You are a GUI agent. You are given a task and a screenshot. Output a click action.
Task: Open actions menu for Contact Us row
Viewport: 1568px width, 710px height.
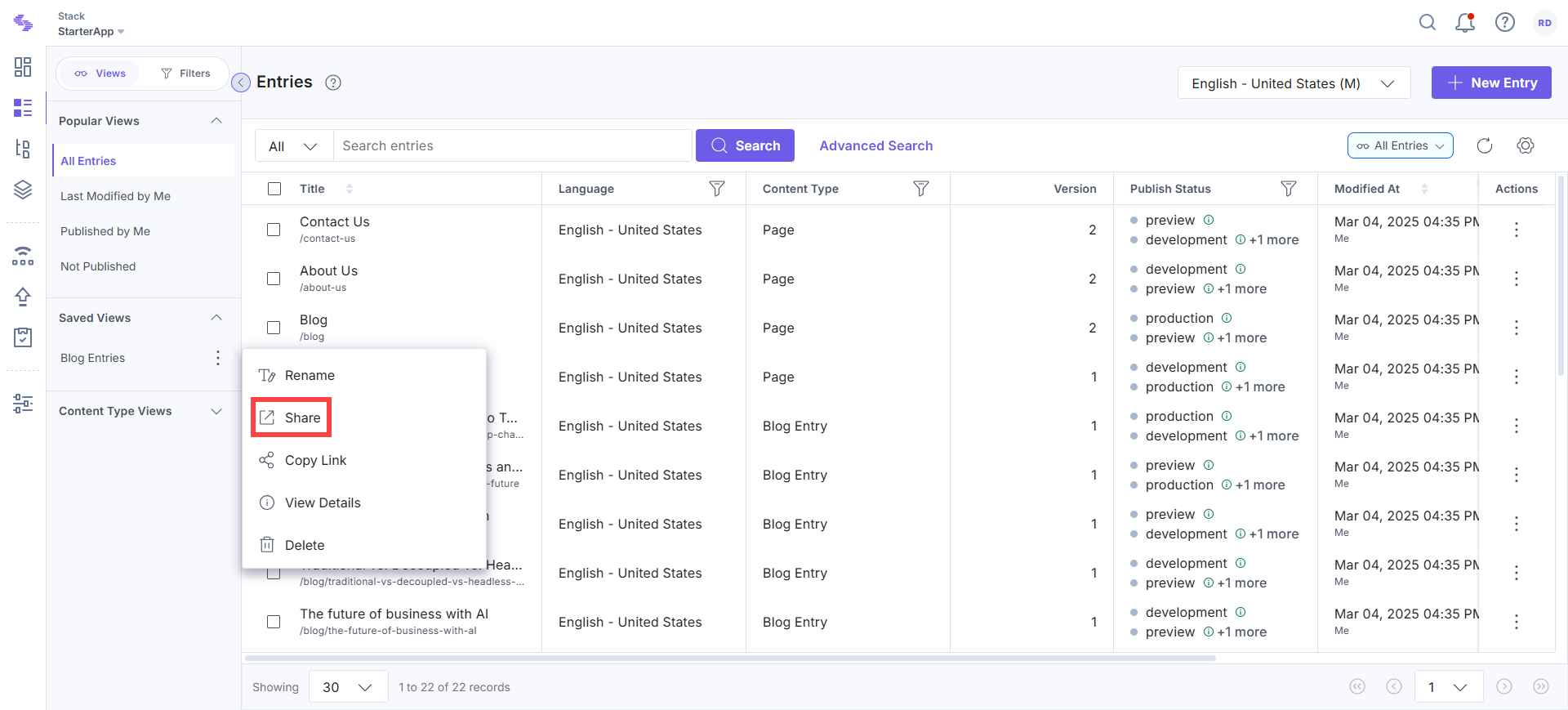click(x=1517, y=230)
